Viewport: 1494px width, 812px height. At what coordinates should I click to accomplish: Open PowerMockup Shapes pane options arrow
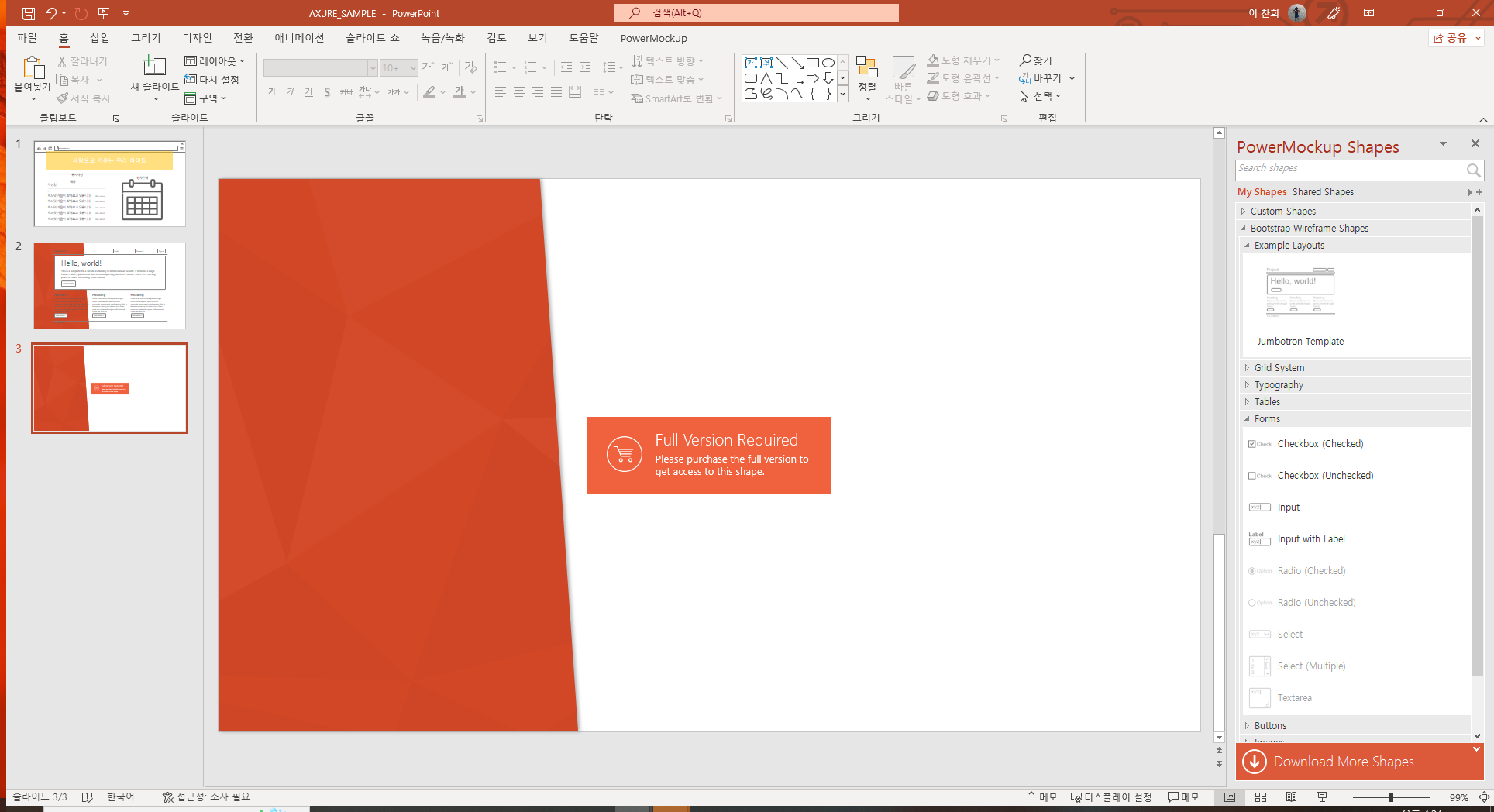coord(1443,144)
